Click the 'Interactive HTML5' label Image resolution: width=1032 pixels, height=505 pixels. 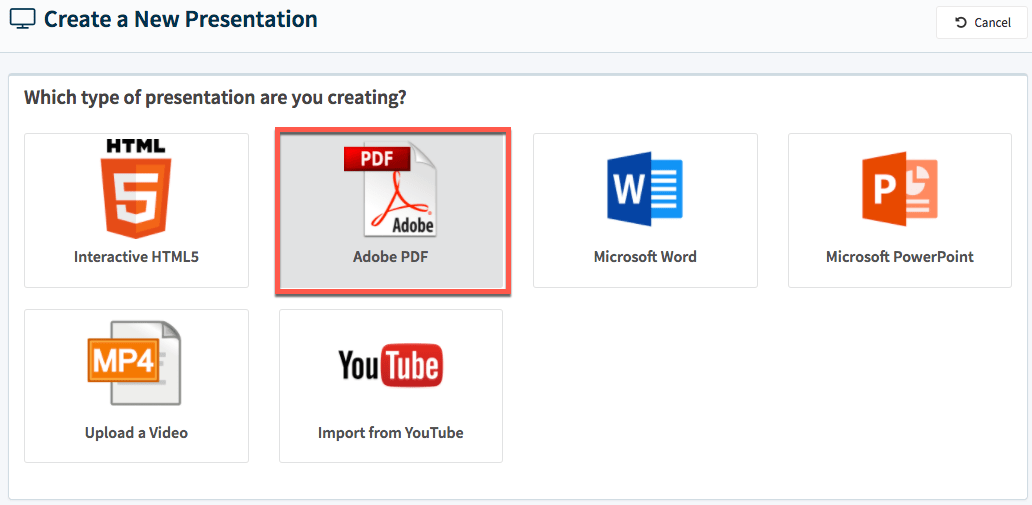click(136, 257)
